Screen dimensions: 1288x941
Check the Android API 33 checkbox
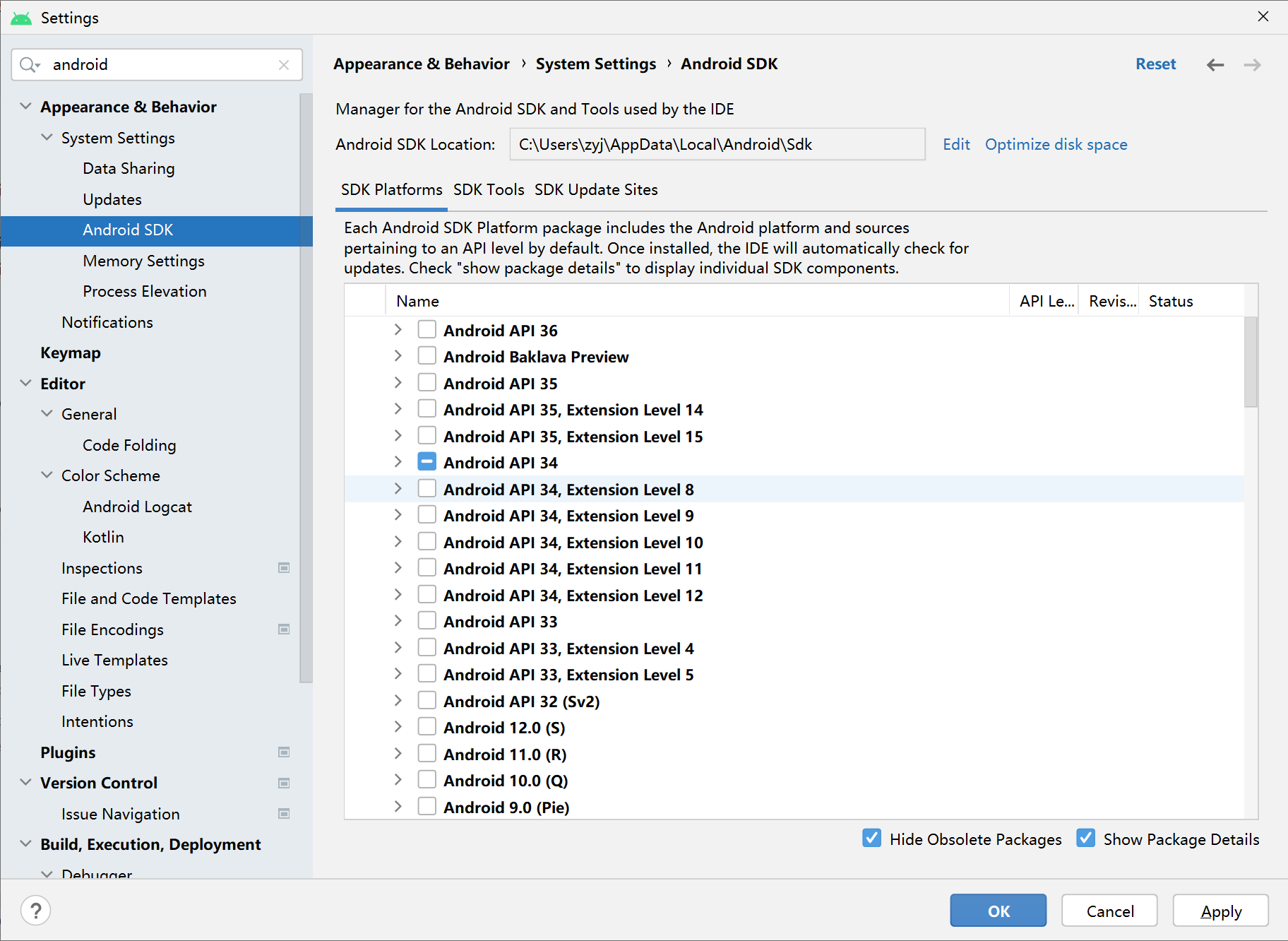coord(427,620)
